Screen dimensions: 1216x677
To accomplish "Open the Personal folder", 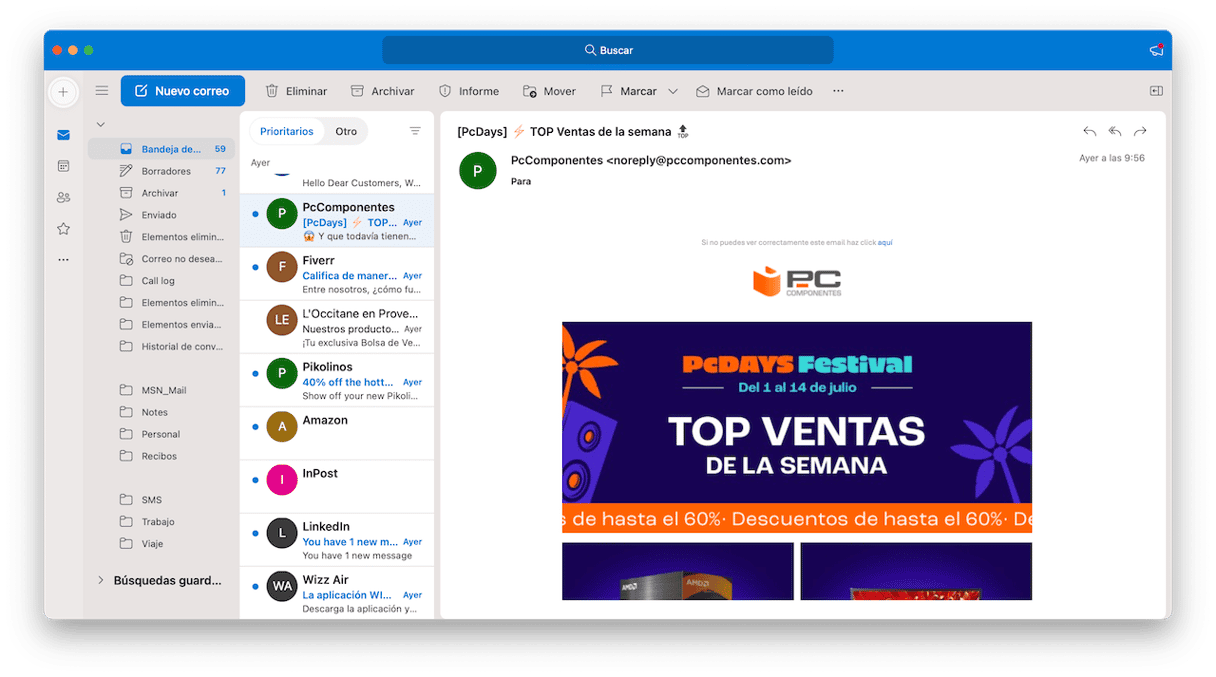I will click(161, 434).
